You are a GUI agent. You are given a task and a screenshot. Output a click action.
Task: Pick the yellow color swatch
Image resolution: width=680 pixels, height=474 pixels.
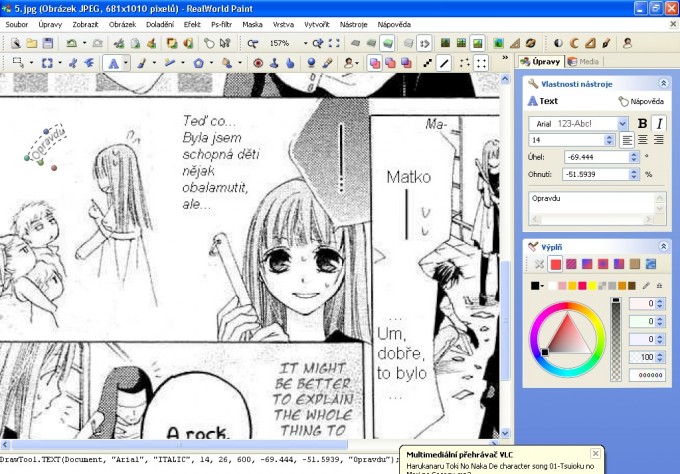tap(592, 286)
